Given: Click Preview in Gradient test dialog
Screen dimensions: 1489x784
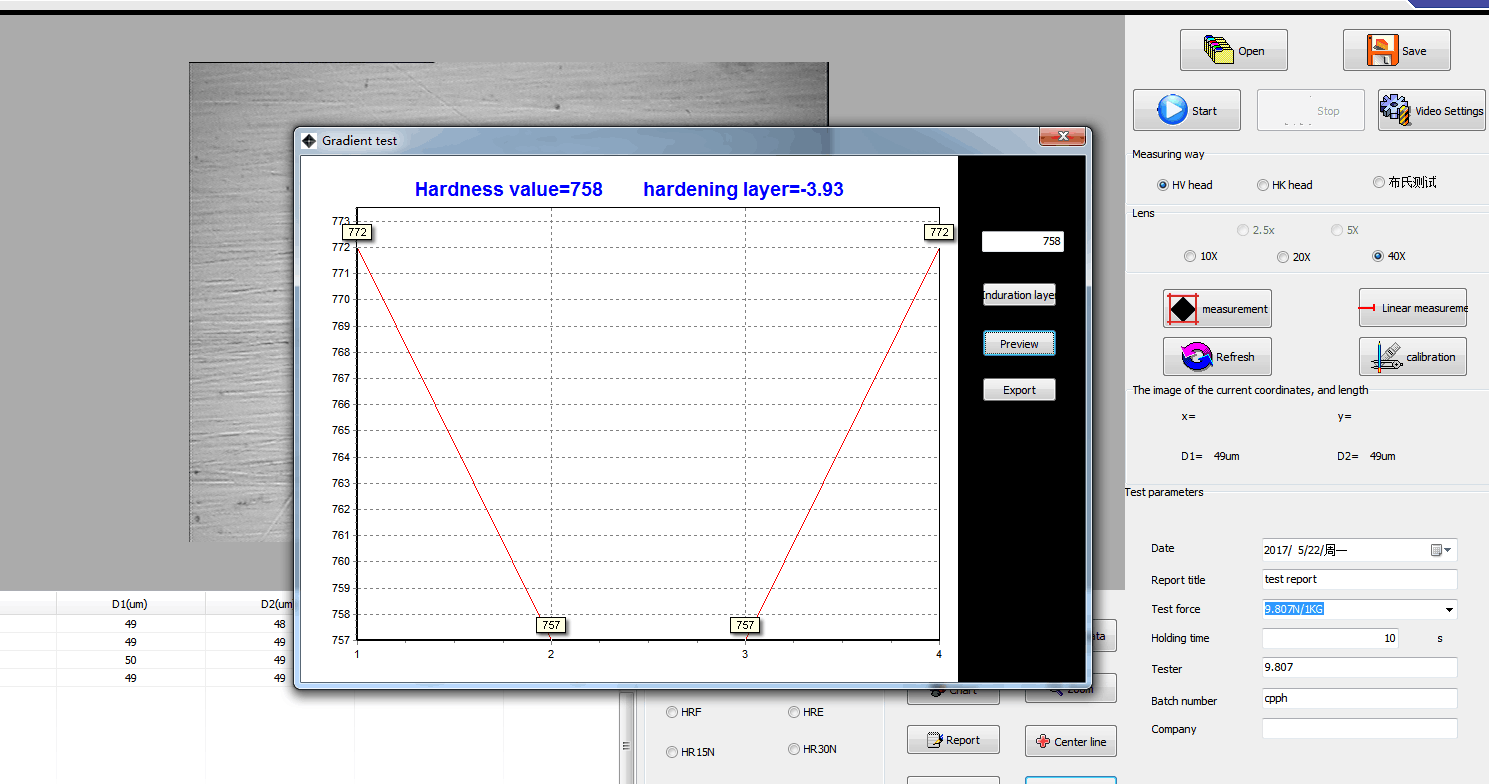Looking at the screenshot, I should [x=1019, y=344].
